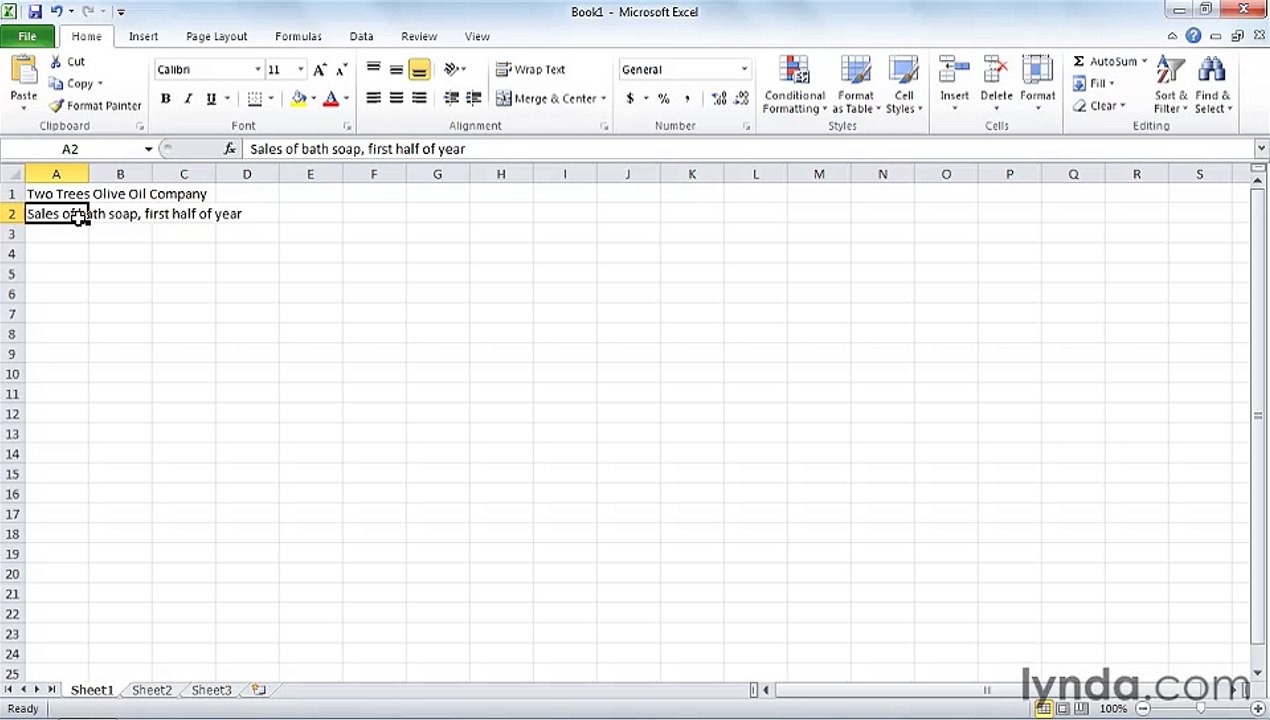Switch to the Review tab
The image size is (1270, 720).
[x=419, y=37]
